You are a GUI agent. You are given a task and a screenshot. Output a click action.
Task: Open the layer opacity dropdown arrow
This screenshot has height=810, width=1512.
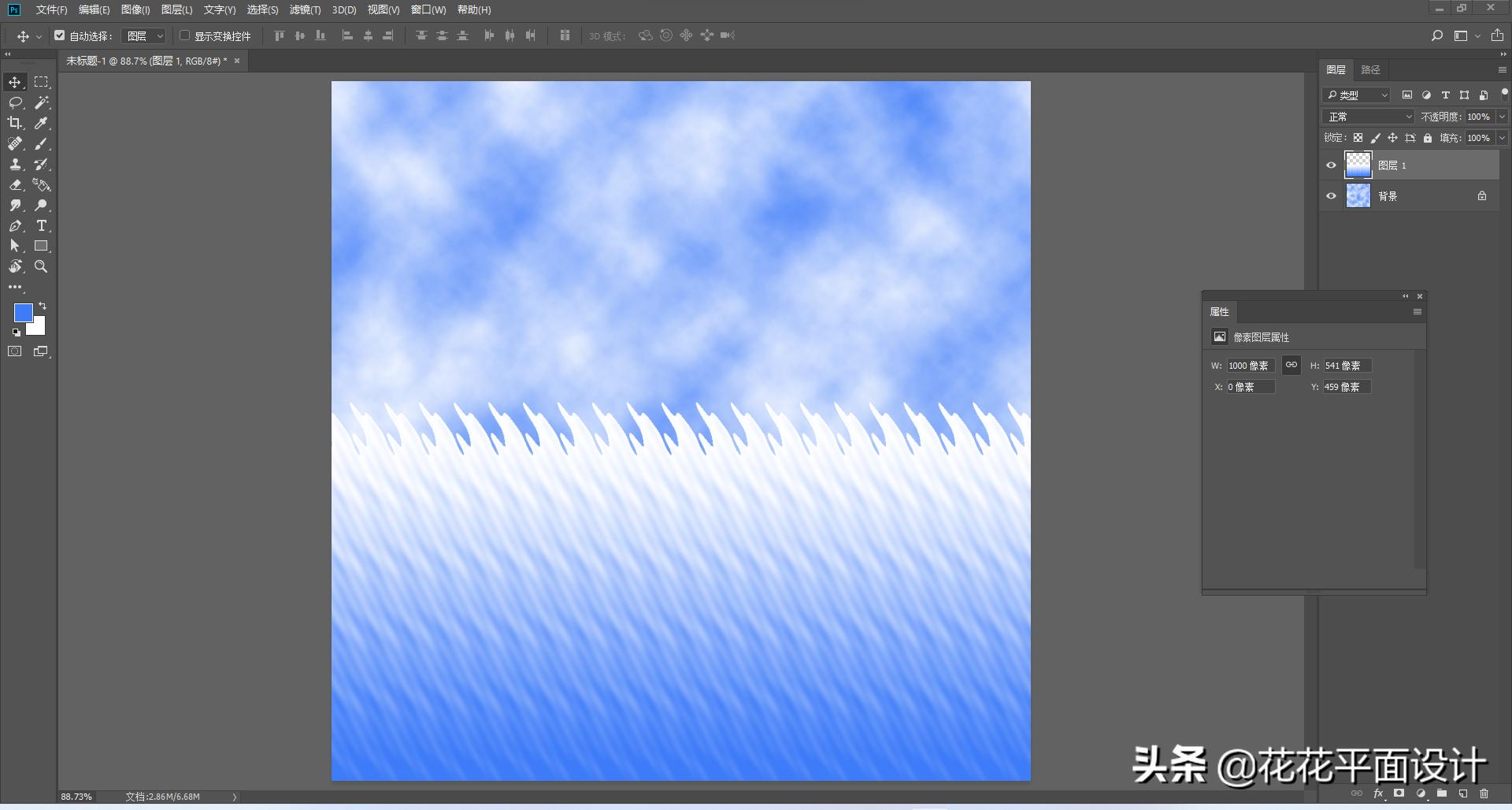point(1502,117)
